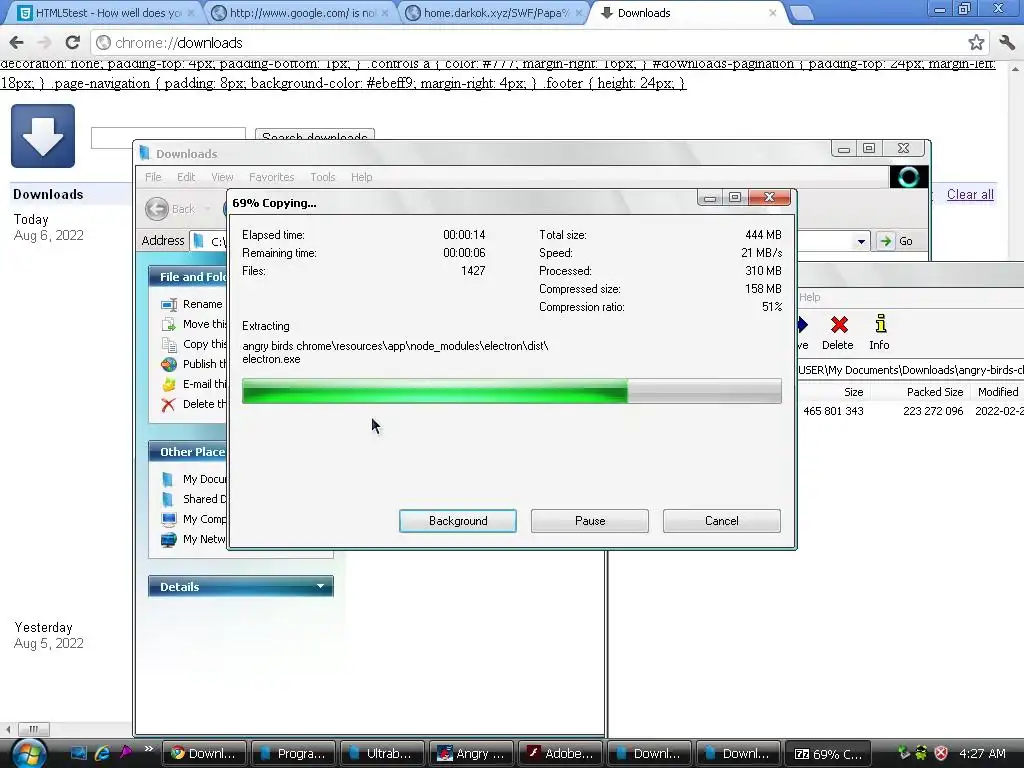Click the Windows Start orb
This screenshot has width=1024, height=768.
point(29,753)
